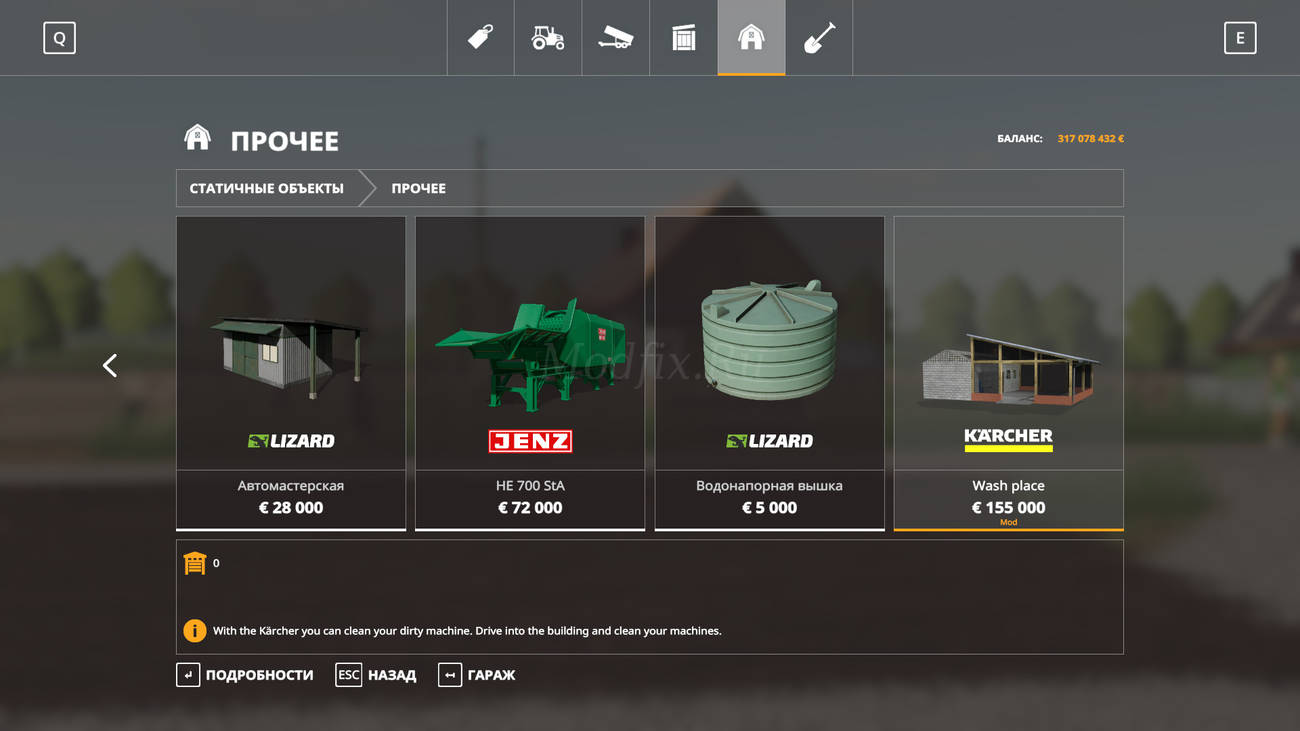Select the Автомастерская workshop item
The height and width of the screenshot is (731, 1300).
tap(291, 373)
